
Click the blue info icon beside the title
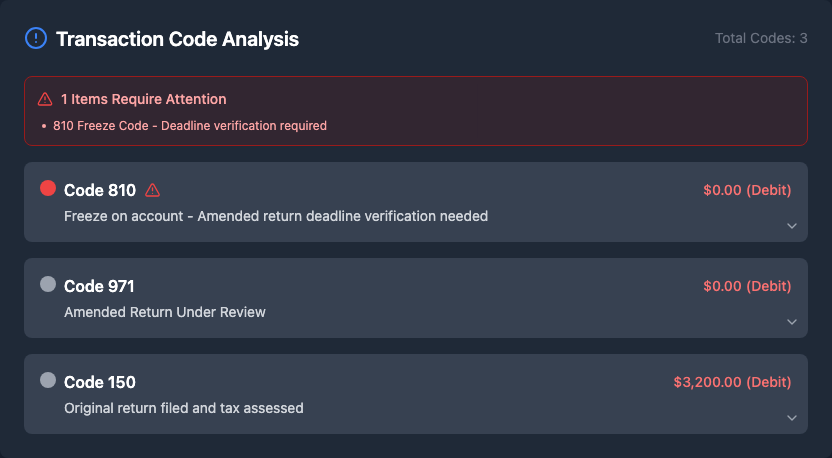[36, 39]
